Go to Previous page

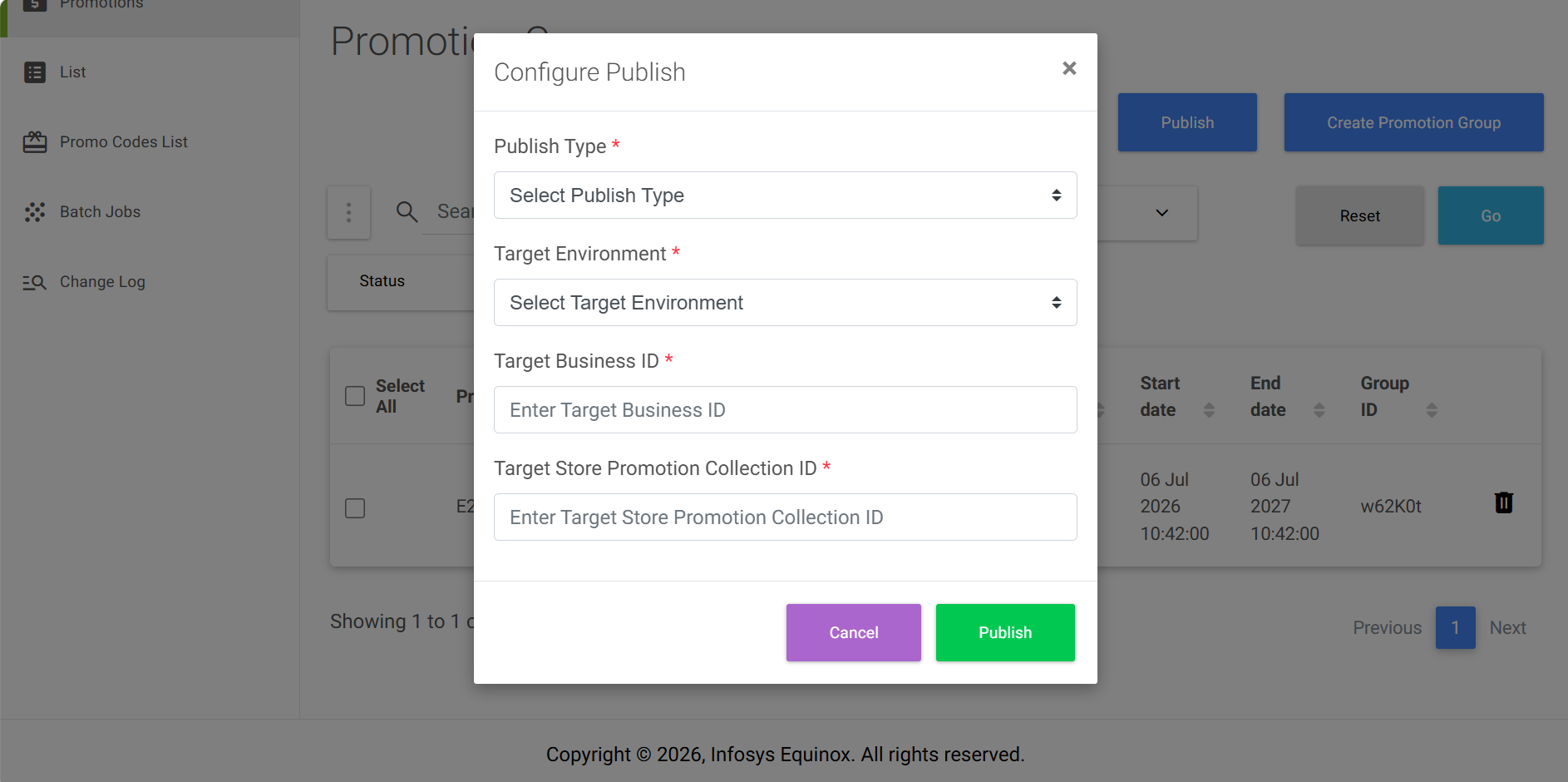pos(1387,628)
